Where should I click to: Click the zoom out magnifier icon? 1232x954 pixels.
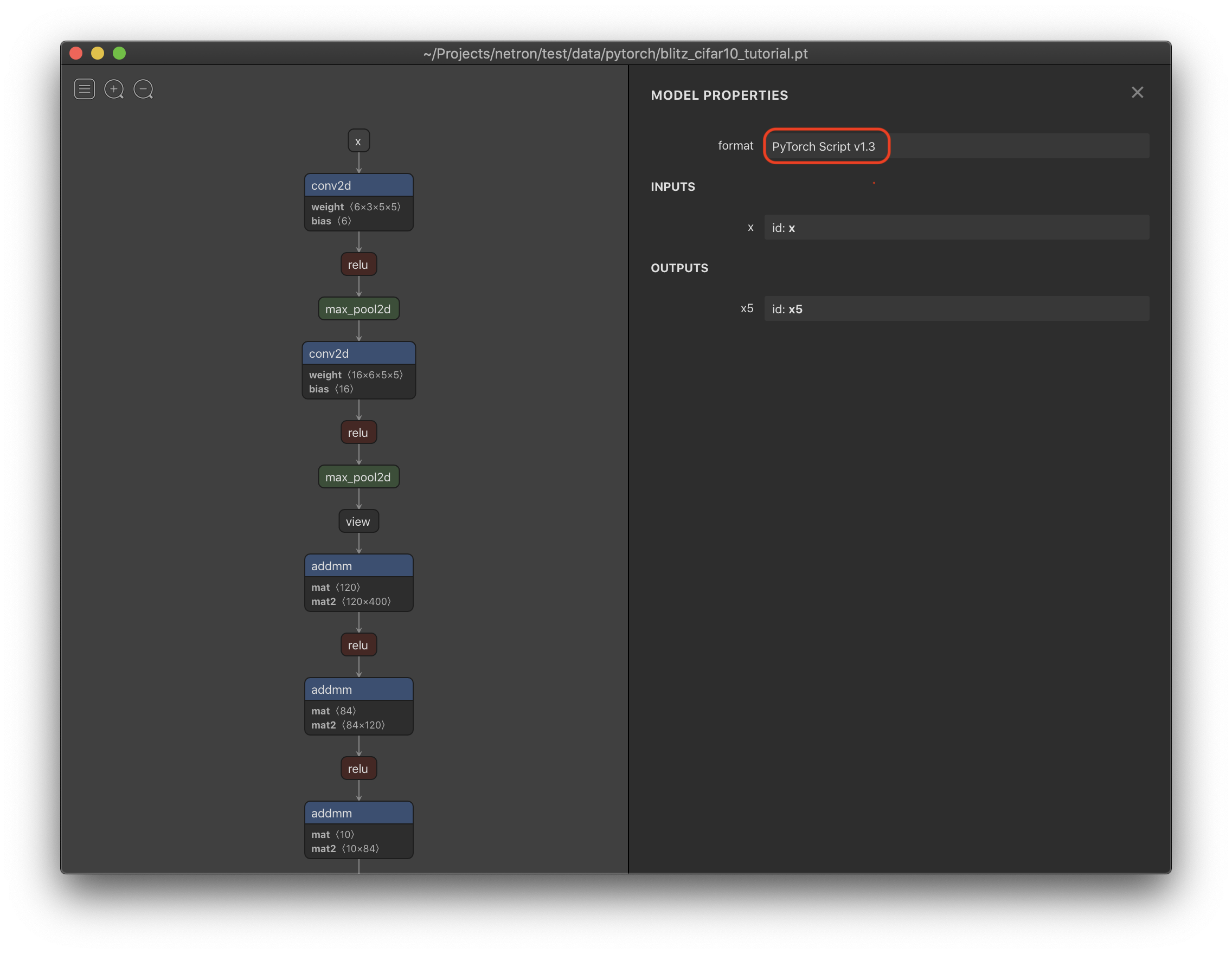[x=143, y=89]
